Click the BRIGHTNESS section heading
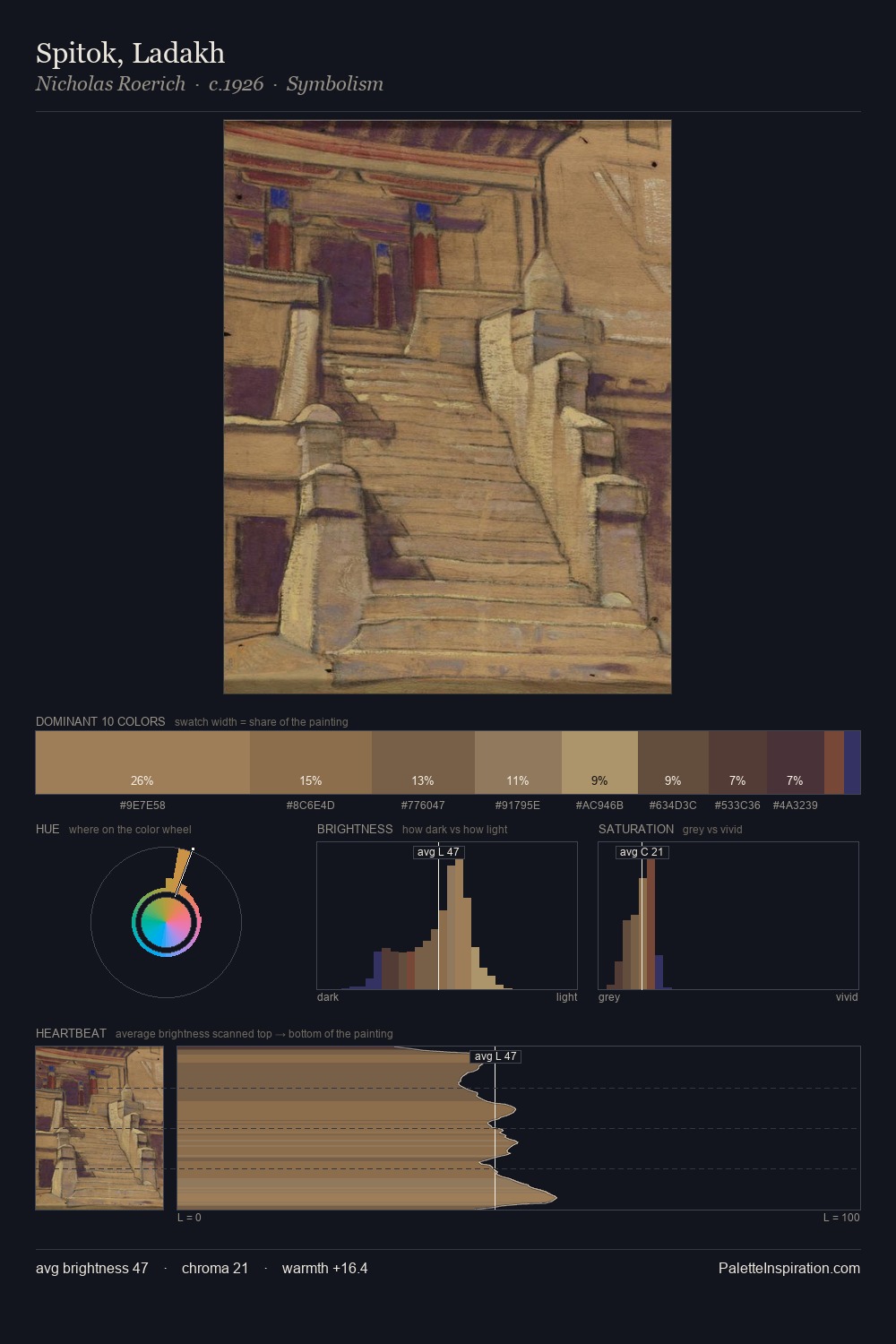The image size is (896, 1344). 355,829
